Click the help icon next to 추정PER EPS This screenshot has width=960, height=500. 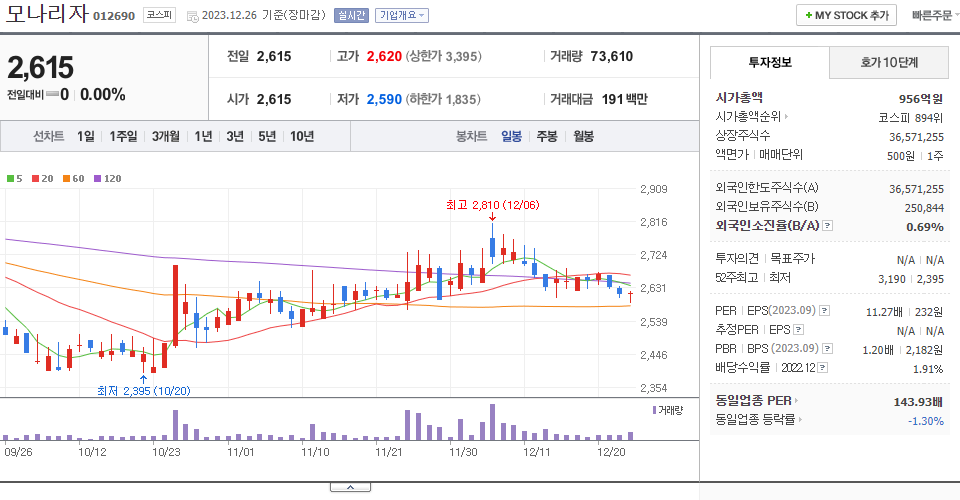click(798, 330)
